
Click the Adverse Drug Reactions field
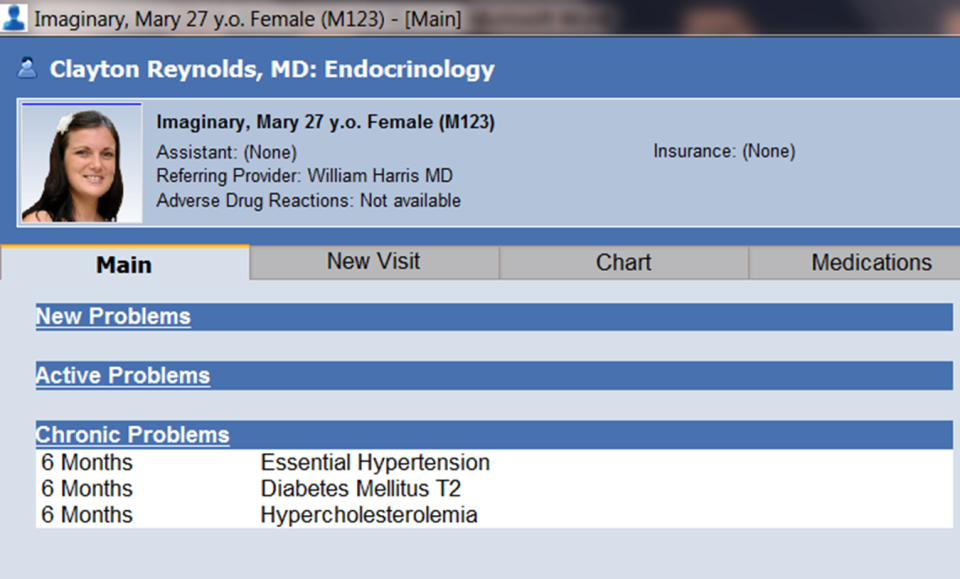(x=309, y=200)
